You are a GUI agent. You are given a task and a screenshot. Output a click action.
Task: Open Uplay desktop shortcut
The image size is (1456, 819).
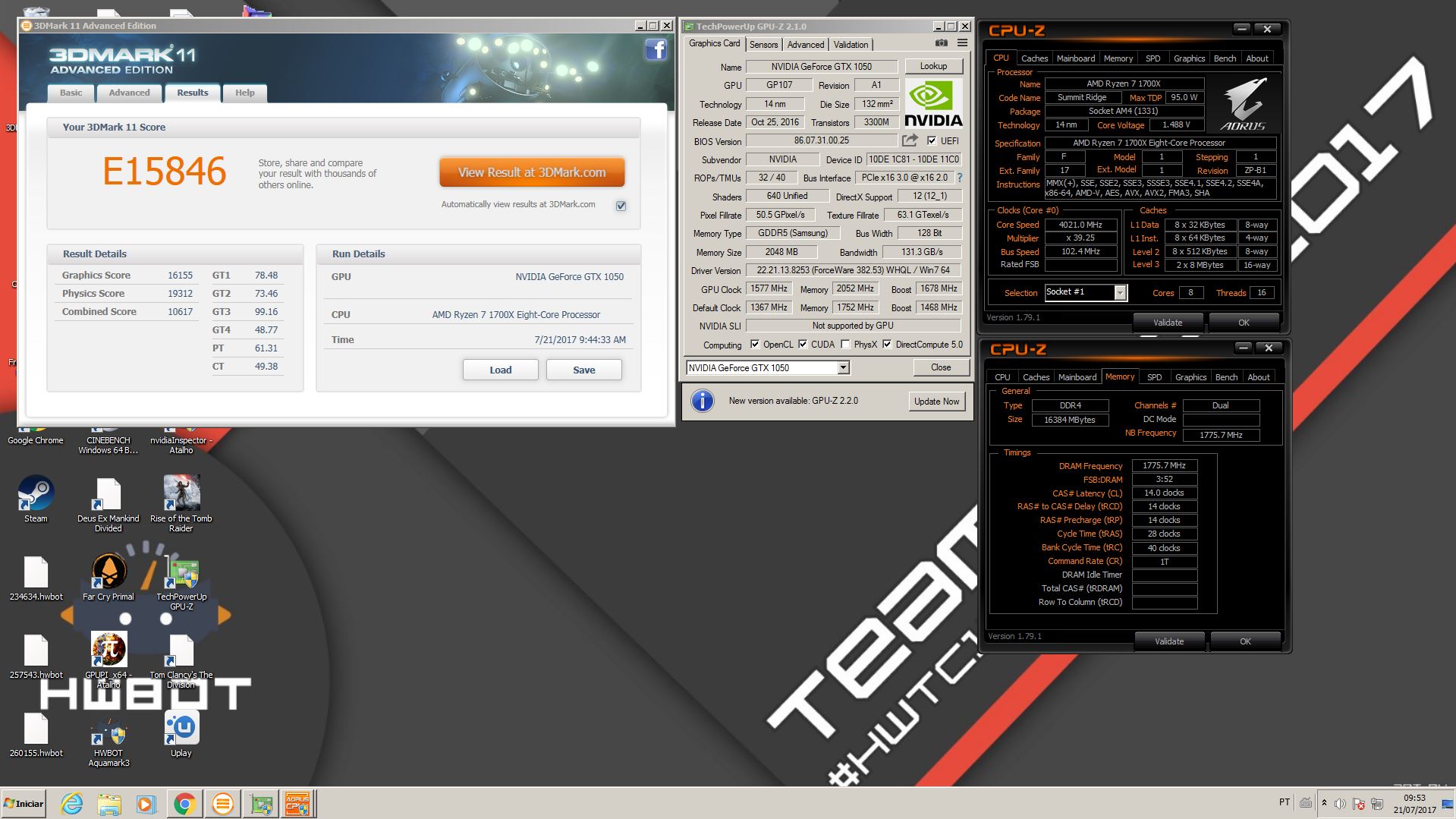181,734
